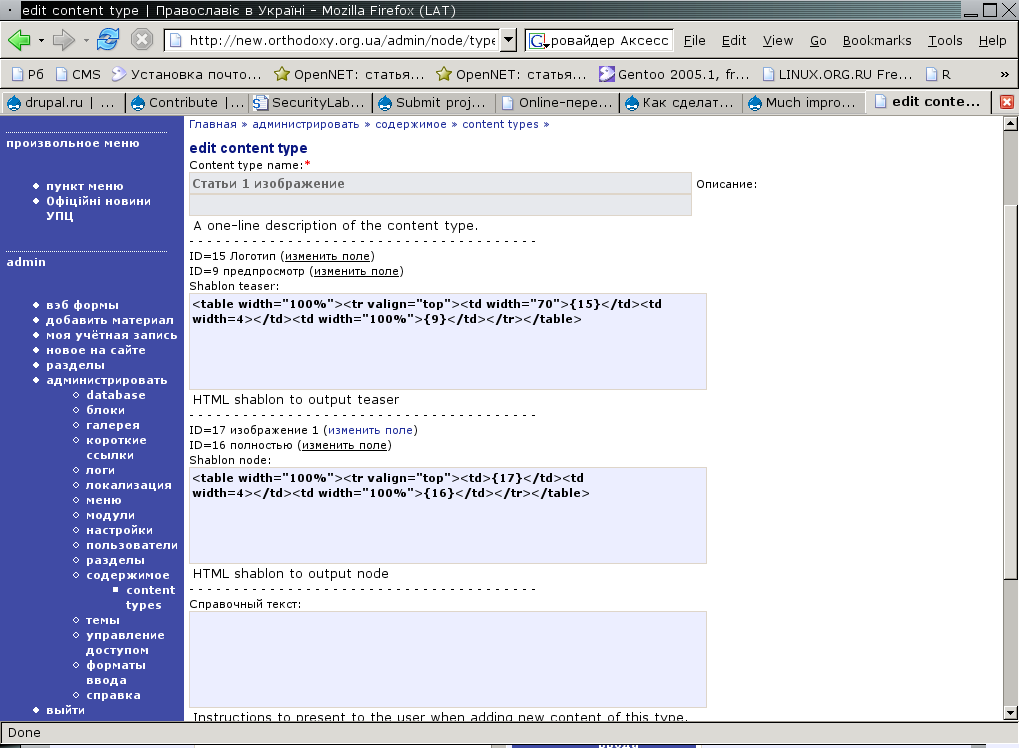Click the Shablon teaser text area

tap(448, 341)
